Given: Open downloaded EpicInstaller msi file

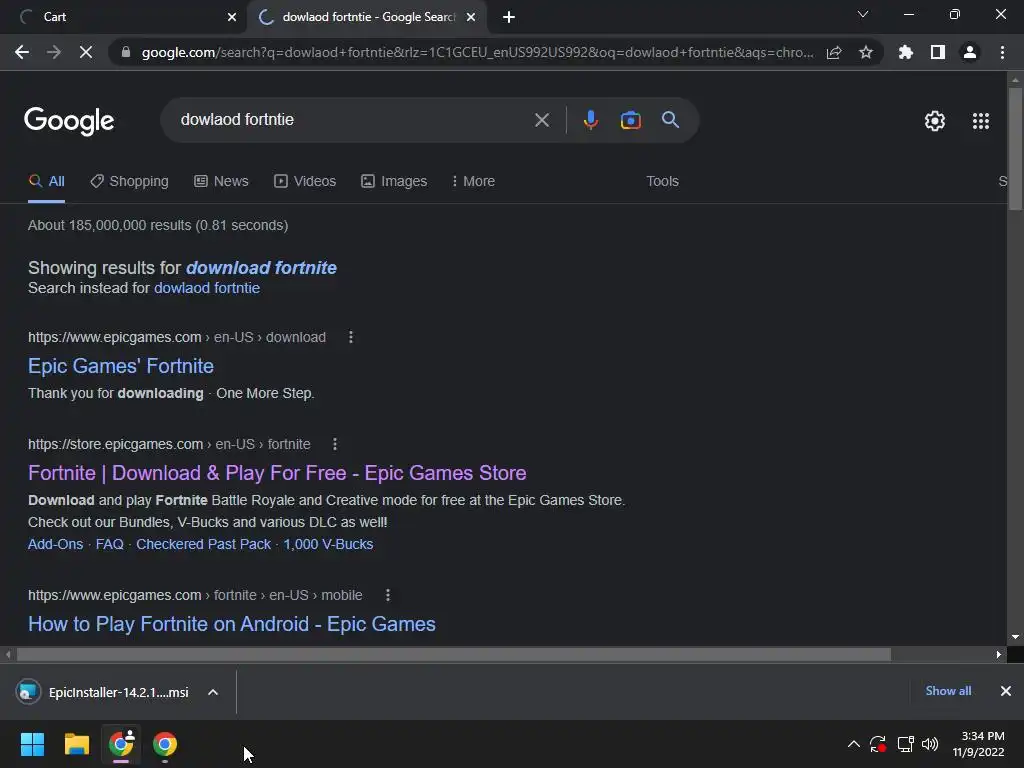Looking at the screenshot, I should (x=104, y=692).
